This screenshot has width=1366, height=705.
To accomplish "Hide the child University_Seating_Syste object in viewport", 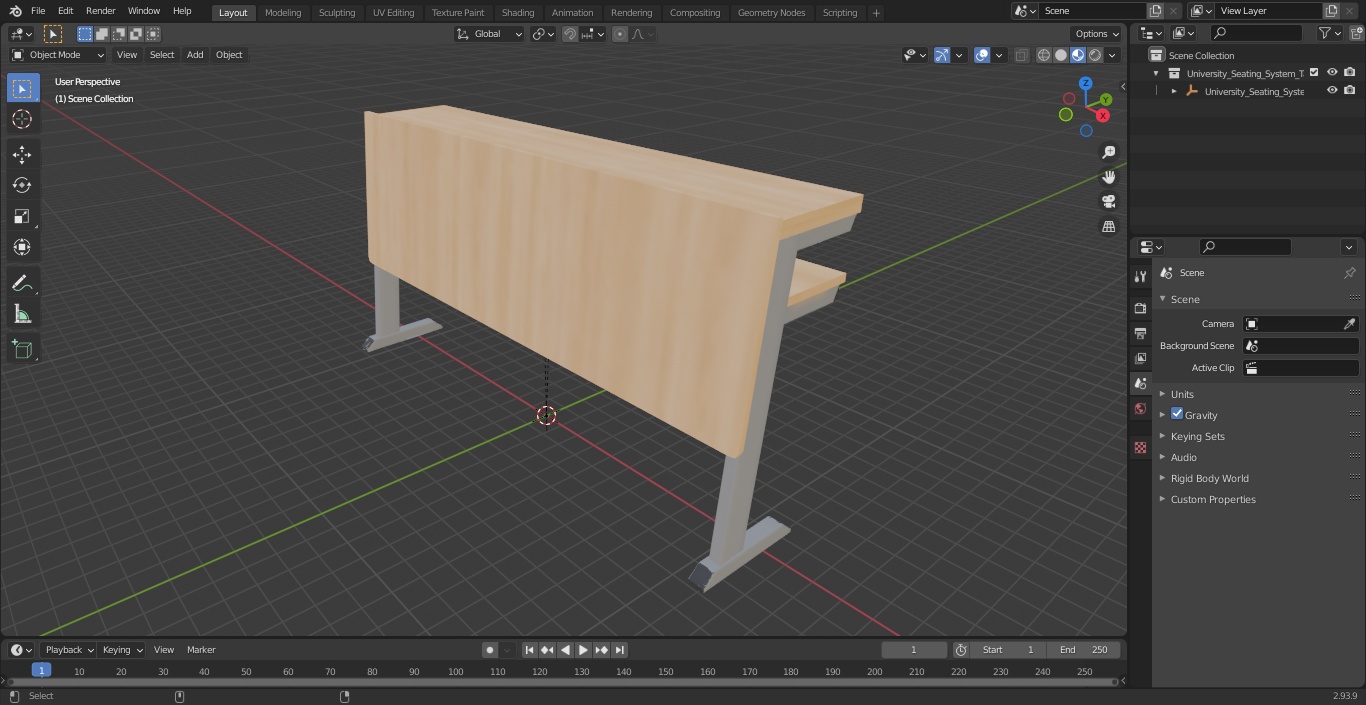I will 1332,91.
